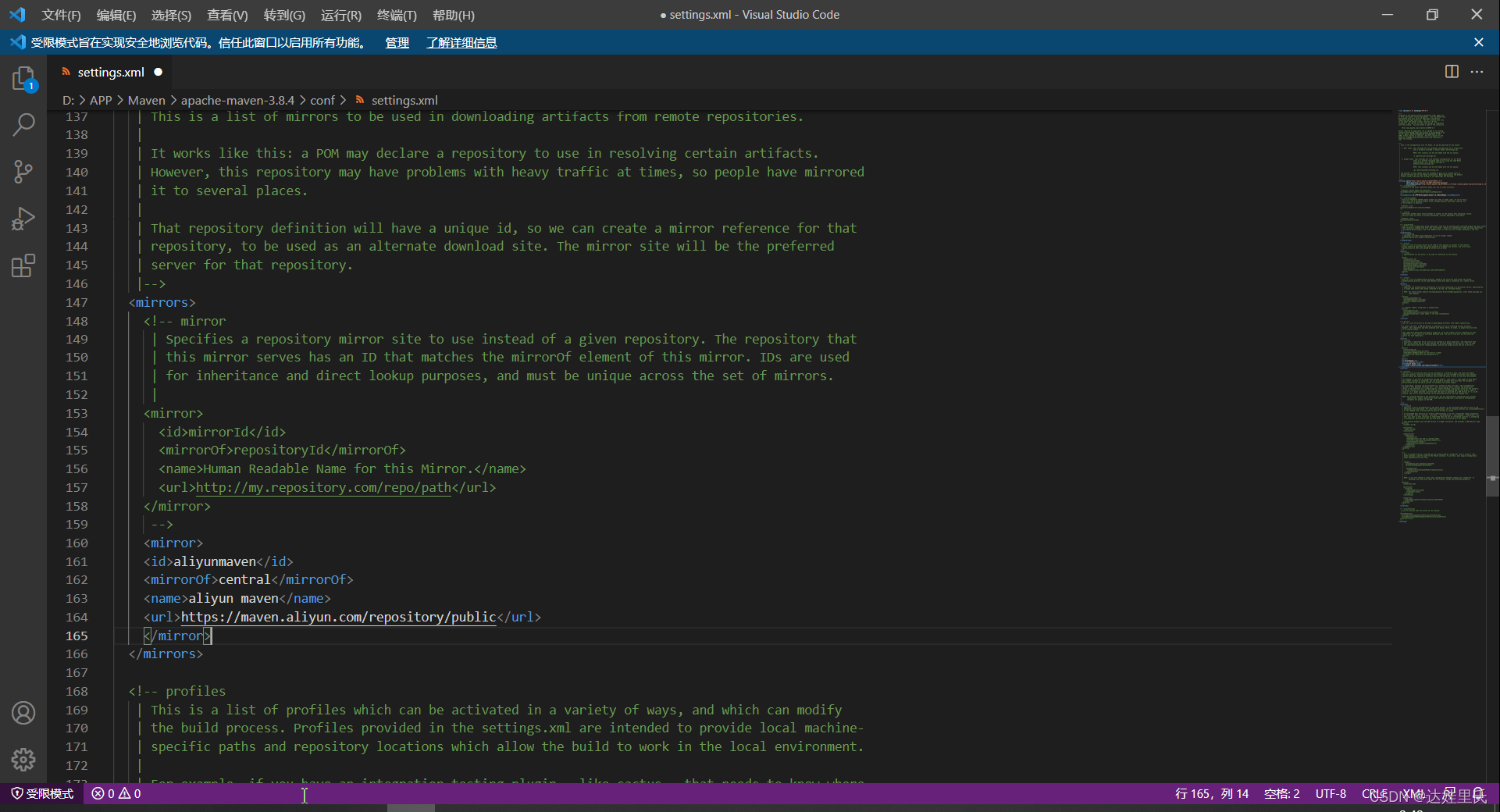Open the 查看(V) menu
Viewport: 1500px width, 812px height.
227,15
